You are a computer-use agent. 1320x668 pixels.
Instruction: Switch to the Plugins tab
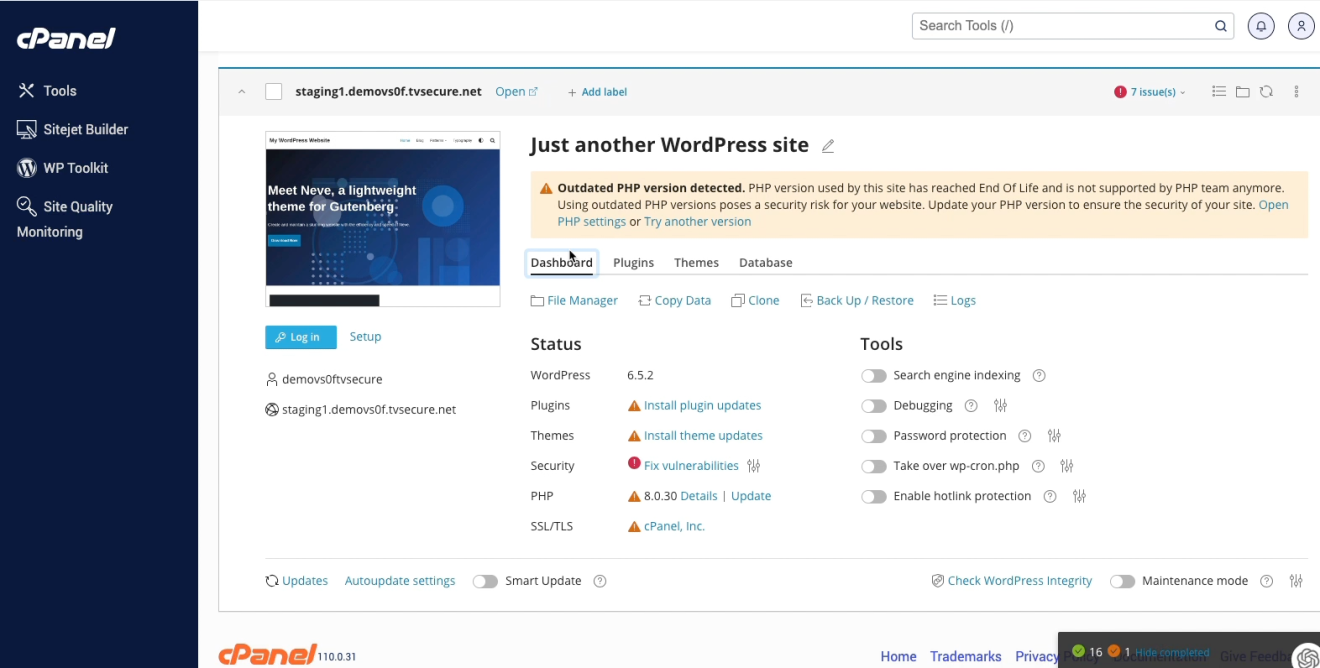click(x=633, y=262)
